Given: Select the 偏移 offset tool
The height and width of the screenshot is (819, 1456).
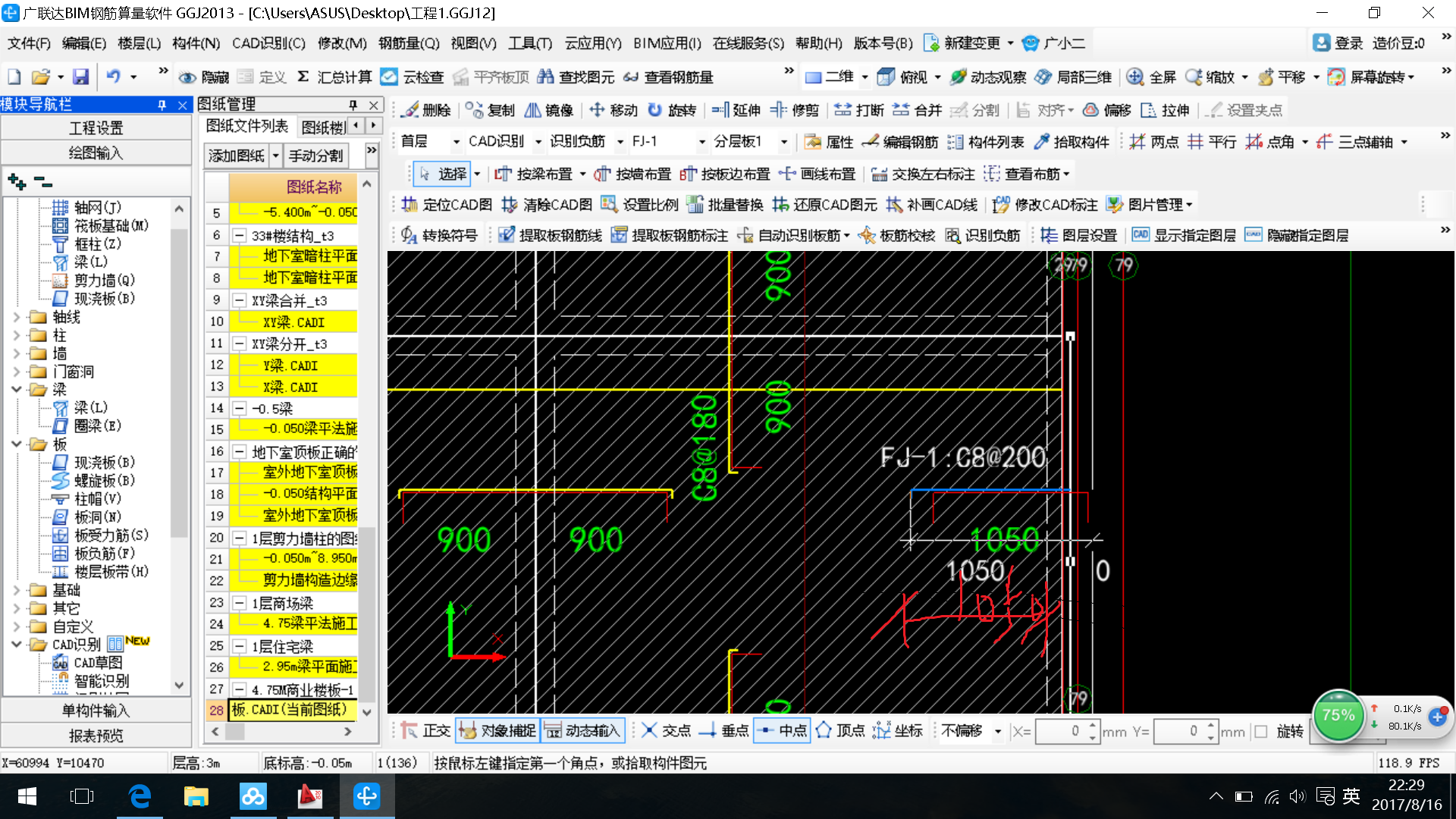Looking at the screenshot, I should coord(1106,110).
